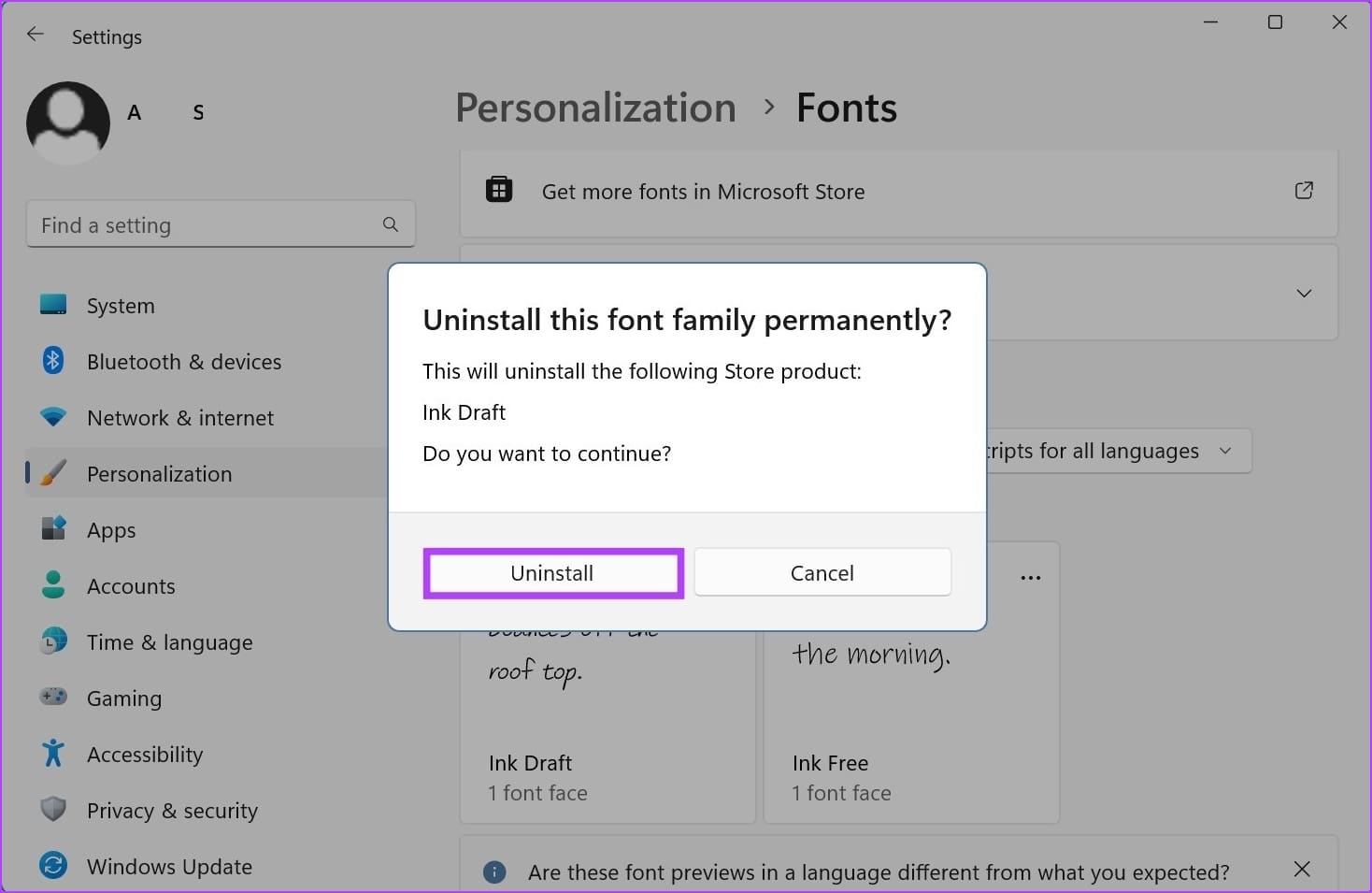The image size is (1372, 893).
Task: Click the Ink Draft product name in dialog
Action: pyautogui.click(x=464, y=412)
